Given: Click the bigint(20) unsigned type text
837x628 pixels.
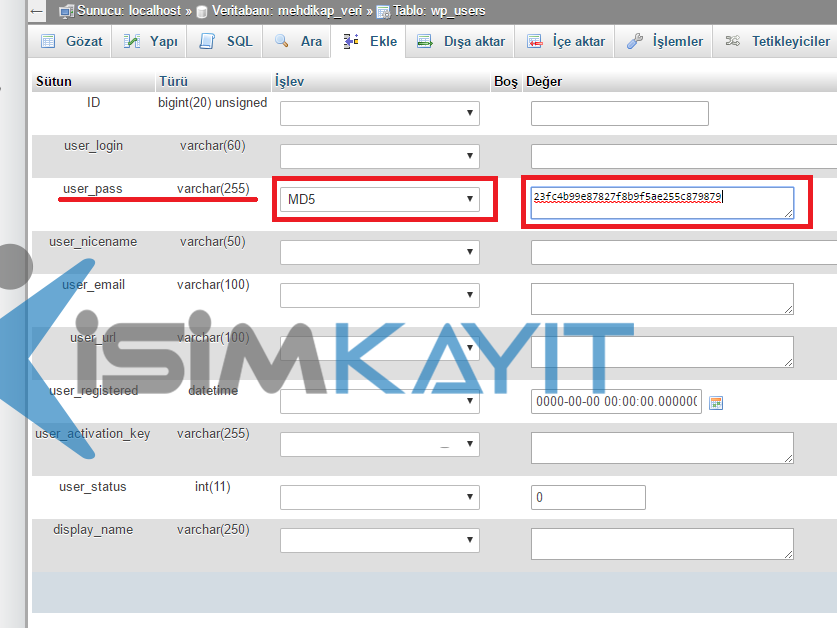Looking at the screenshot, I should coord(212,103).
